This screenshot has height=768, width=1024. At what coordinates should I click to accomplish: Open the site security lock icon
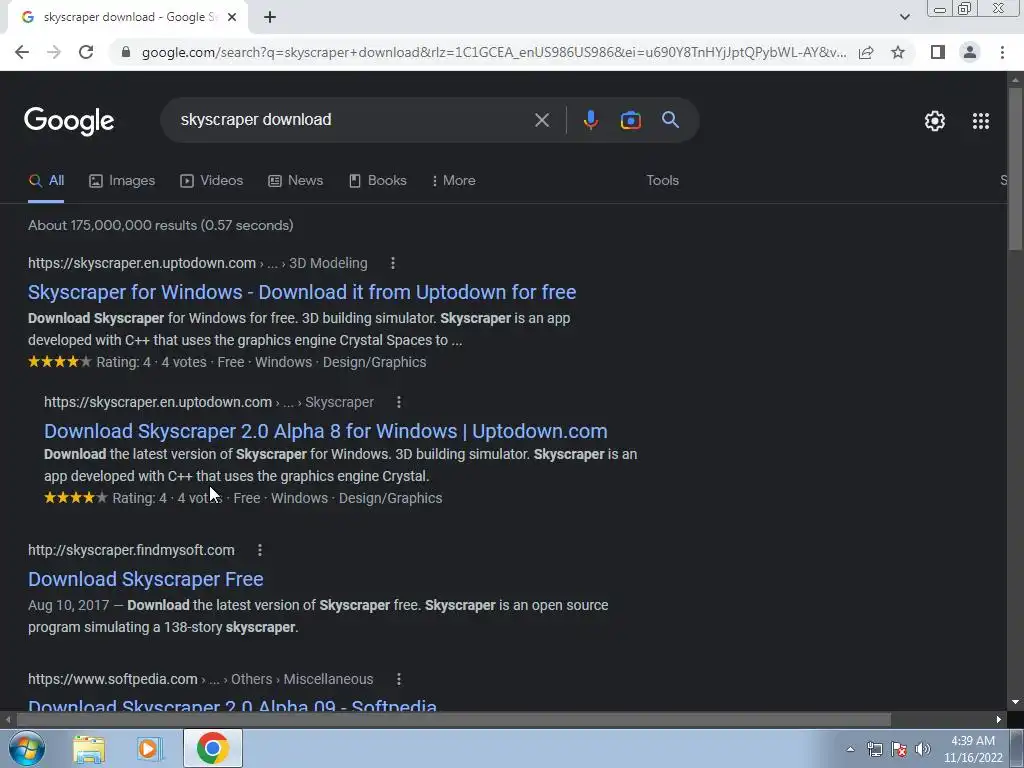(x=126, y=52)
